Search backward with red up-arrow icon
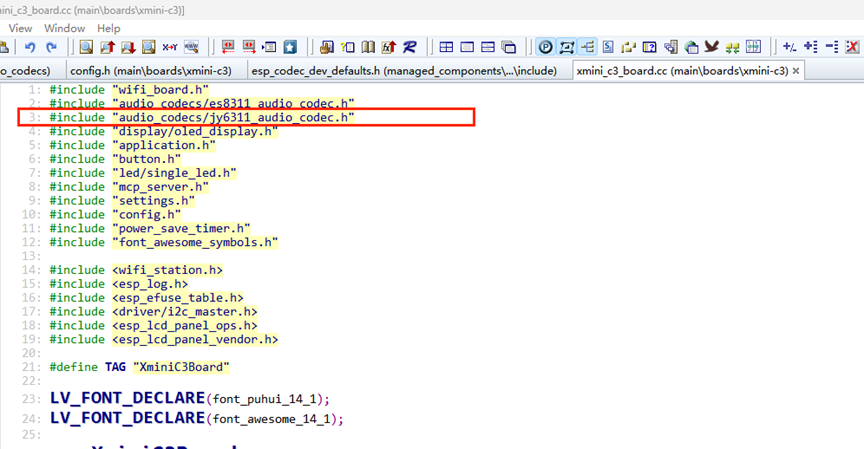This screenshot has height=449, width=864. [107, 47]
